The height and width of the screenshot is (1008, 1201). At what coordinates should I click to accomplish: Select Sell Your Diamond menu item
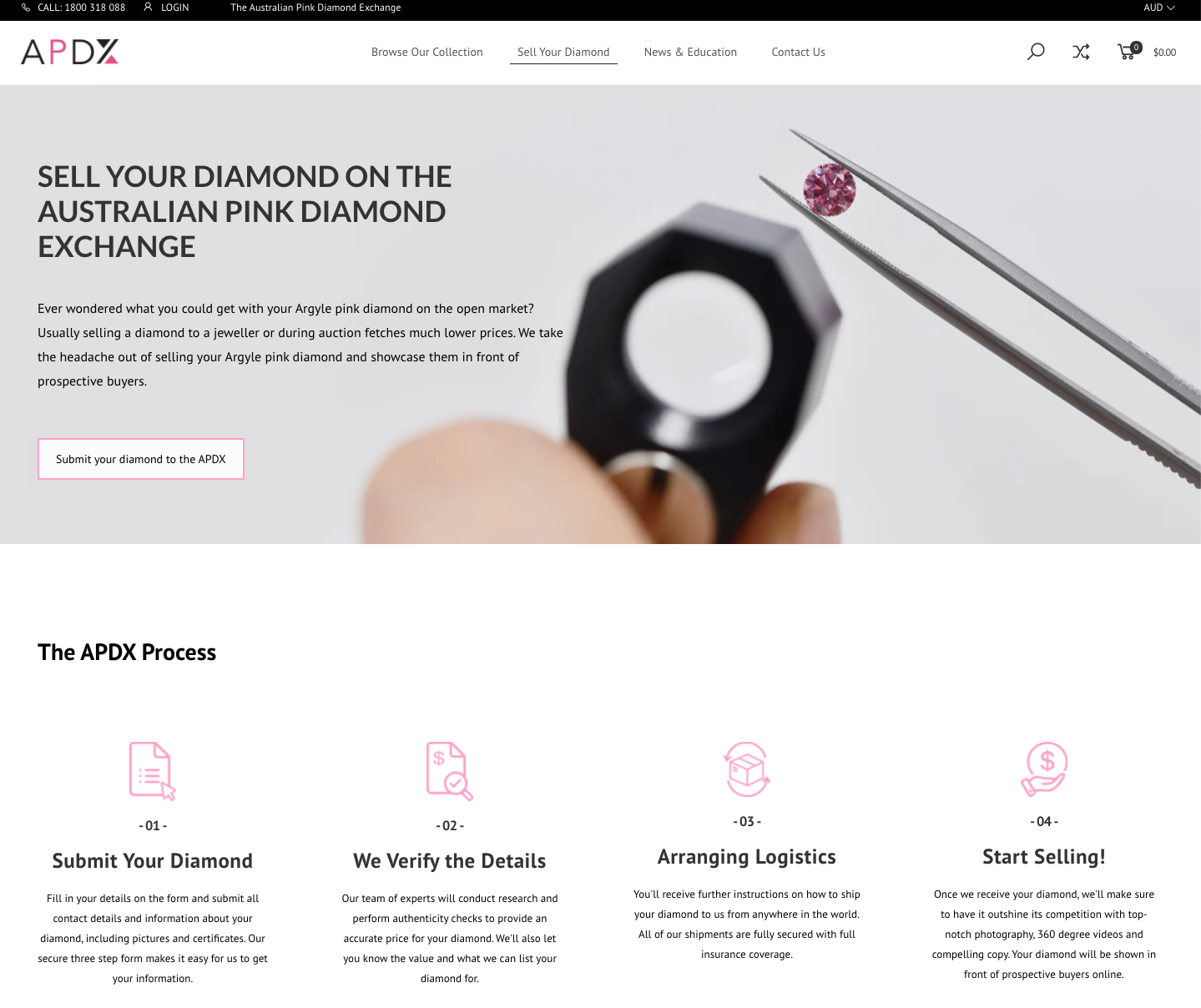(563, 52)
